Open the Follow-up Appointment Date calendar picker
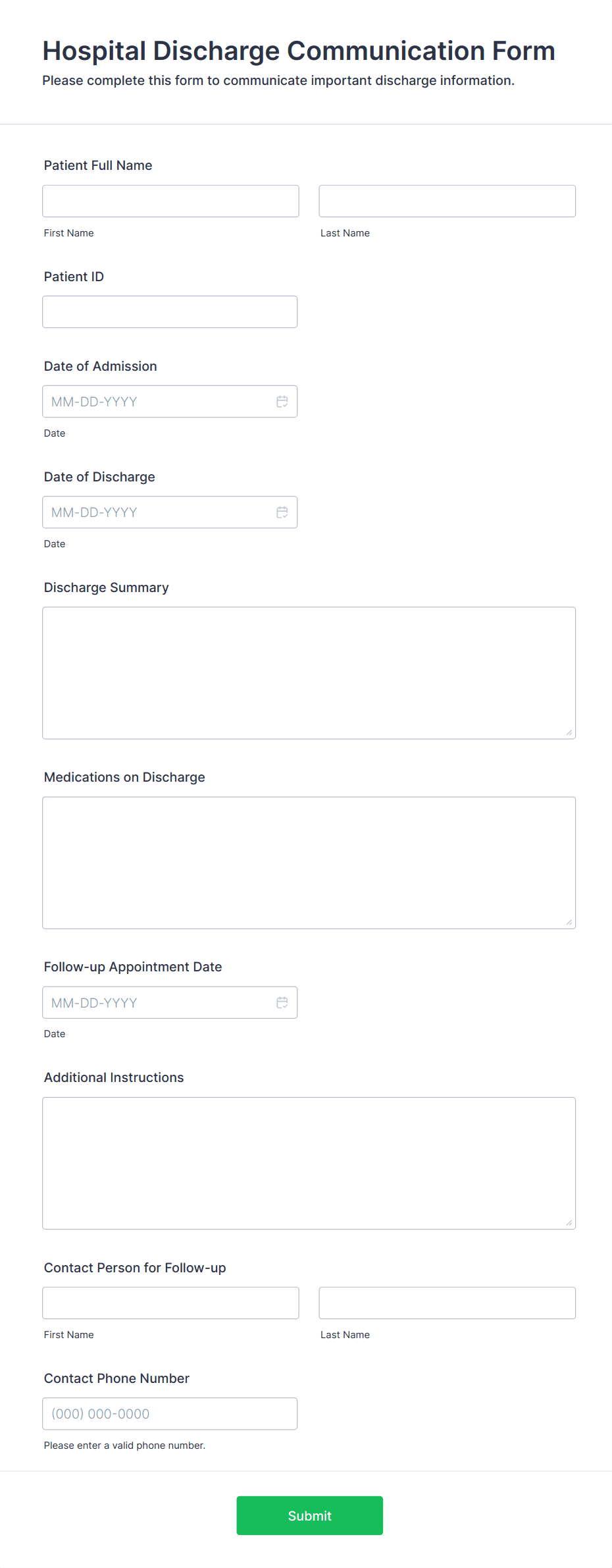 (283, 1002)
